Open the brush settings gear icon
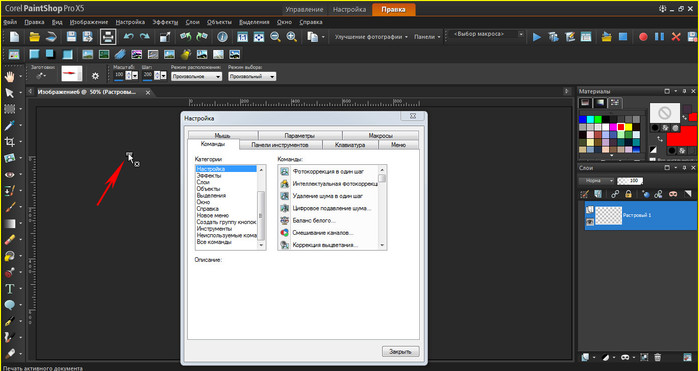Screen dimensions: 699x371 [95, 76]
